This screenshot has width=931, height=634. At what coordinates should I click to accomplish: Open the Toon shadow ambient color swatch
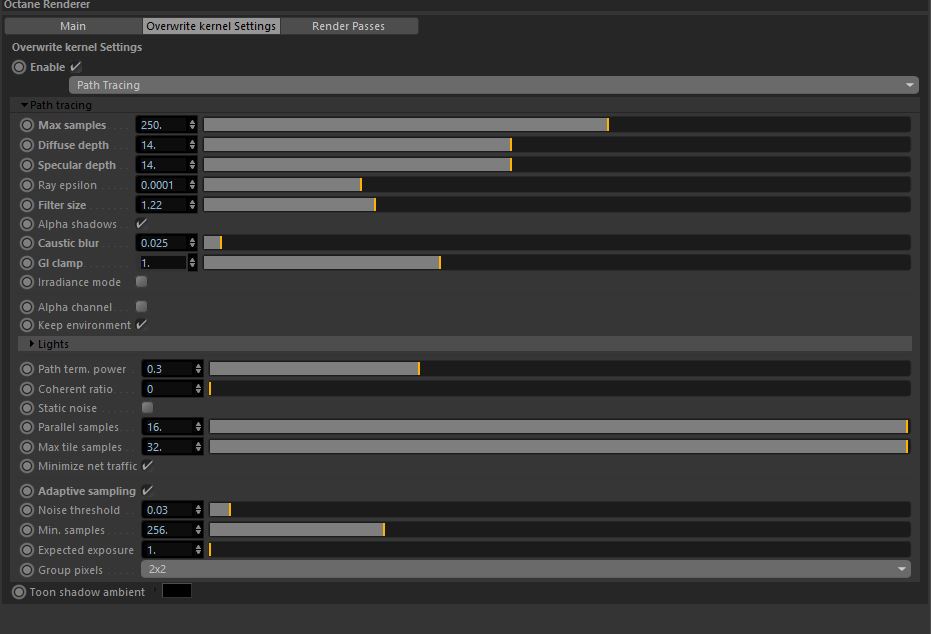coord(177,591)
